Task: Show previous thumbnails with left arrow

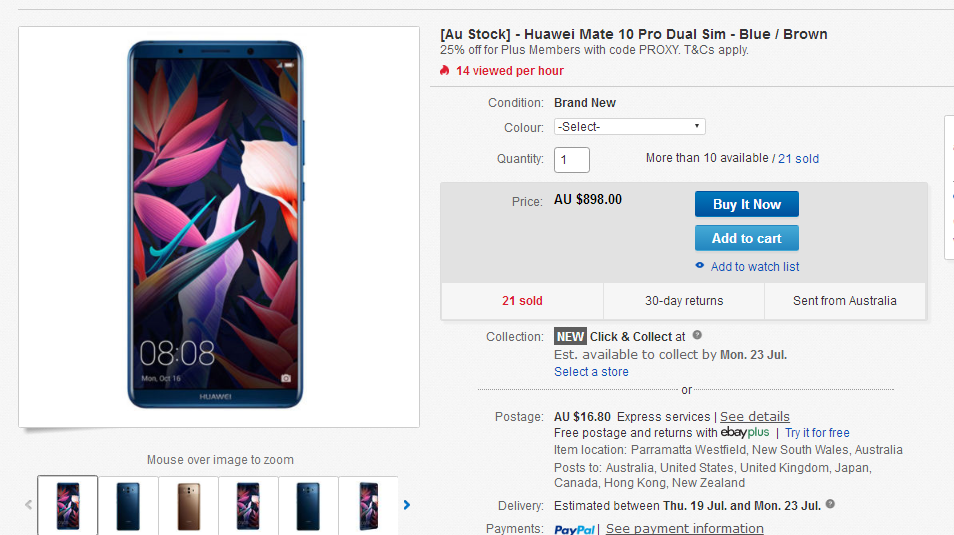Action: point(28,505)
